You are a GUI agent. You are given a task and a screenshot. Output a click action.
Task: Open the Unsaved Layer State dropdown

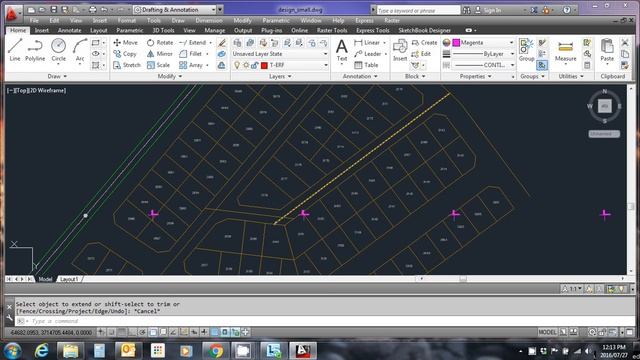pos(280,54)
